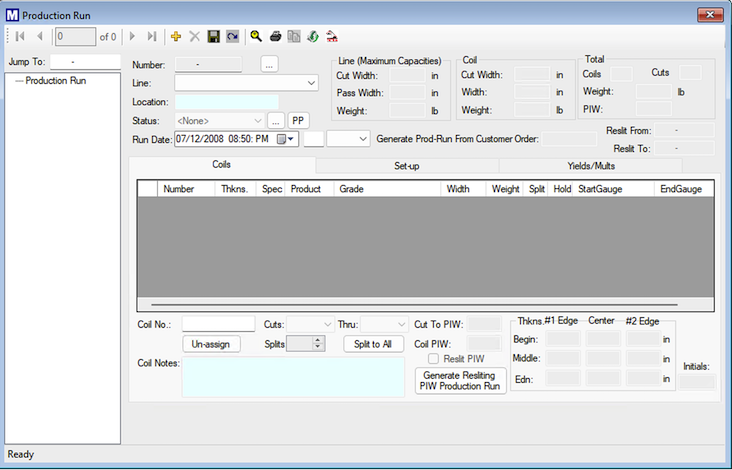
Task: Go to the last record arrow
Action: click(x=152, y=36)
